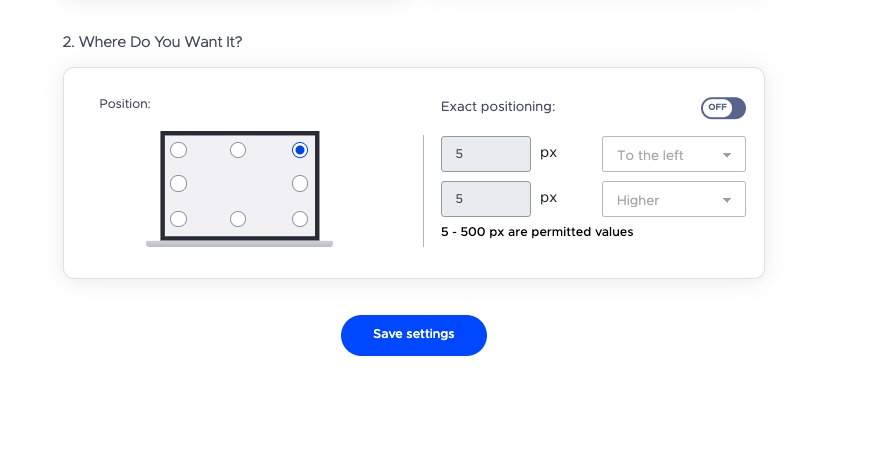Select the top-center position radio button
The width and height of the screenshot is (886, 467).
coord(238,150)
